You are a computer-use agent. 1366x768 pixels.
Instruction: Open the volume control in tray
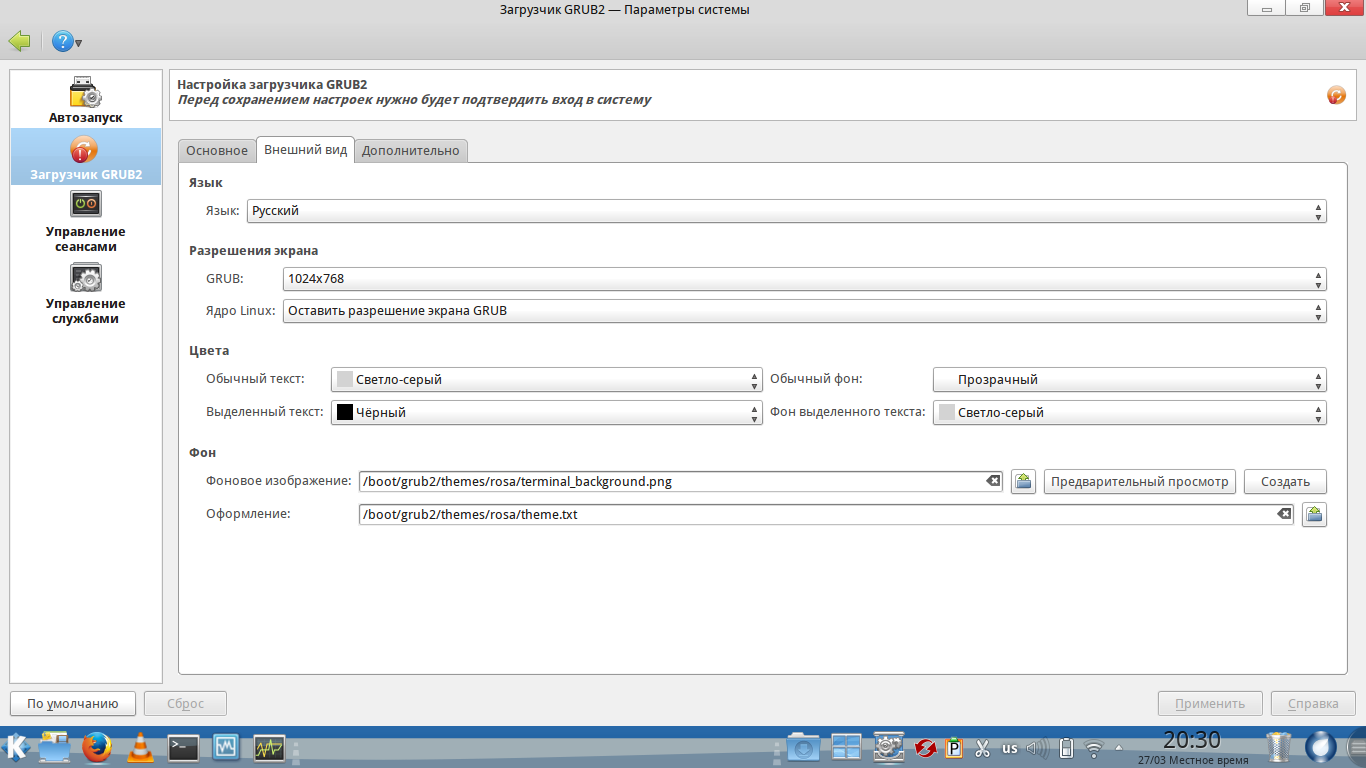pyautogui.click(x=1037, y=748)
